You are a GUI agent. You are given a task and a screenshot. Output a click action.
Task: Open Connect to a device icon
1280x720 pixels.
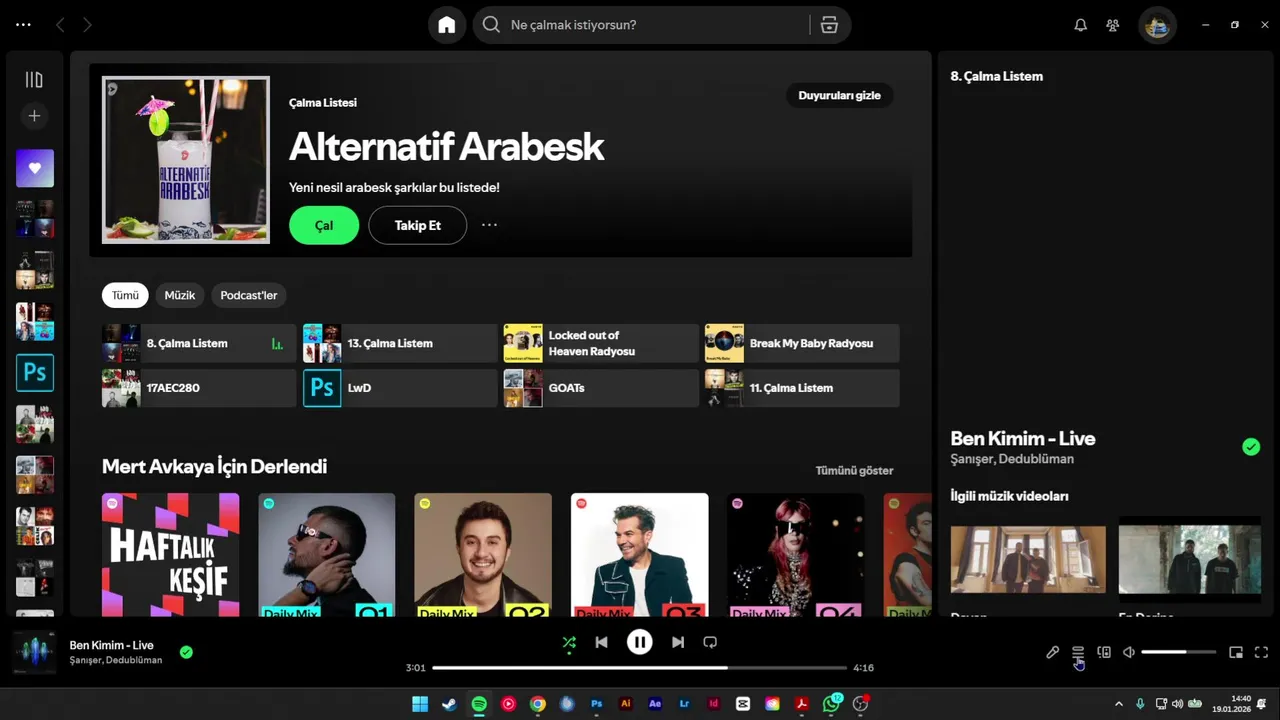coord(1104,652)
